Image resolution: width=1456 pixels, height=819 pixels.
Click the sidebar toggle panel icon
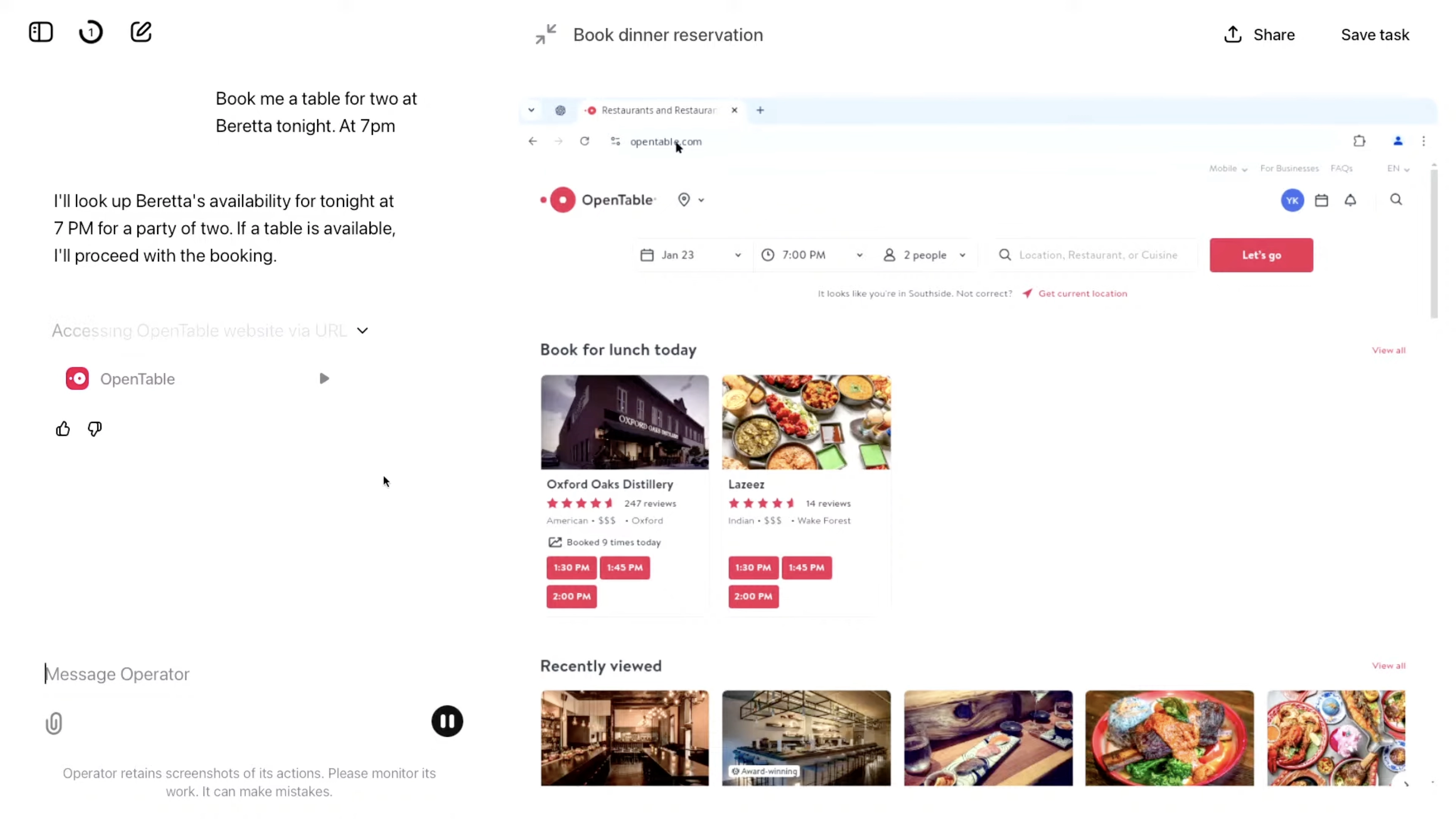(x=40, y=32)
